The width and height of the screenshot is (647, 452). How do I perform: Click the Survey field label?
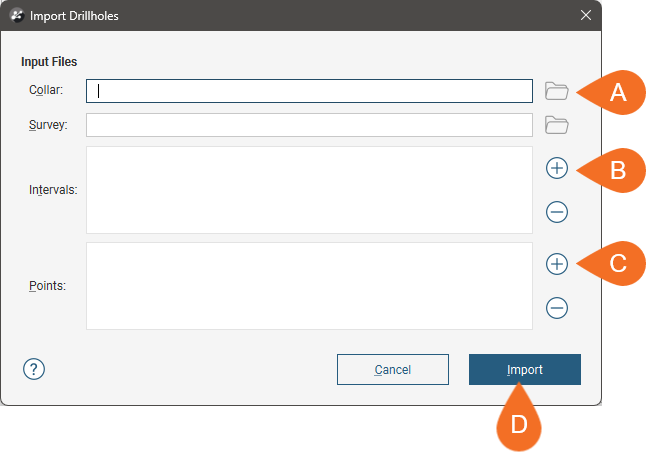point(48,125)
